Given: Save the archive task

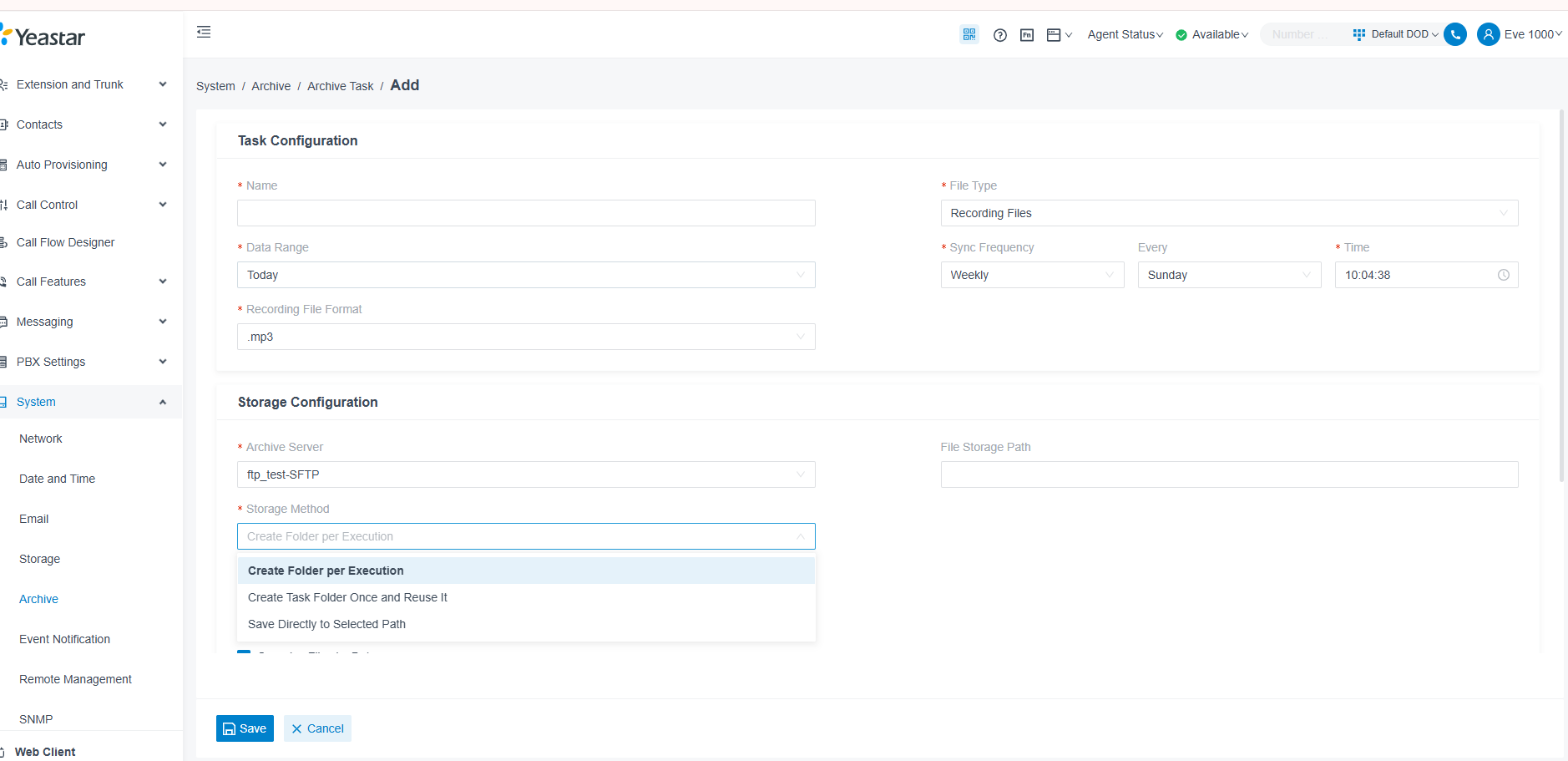Looking at the screenshot, I should pyautogui.click(x=245, y=728).
